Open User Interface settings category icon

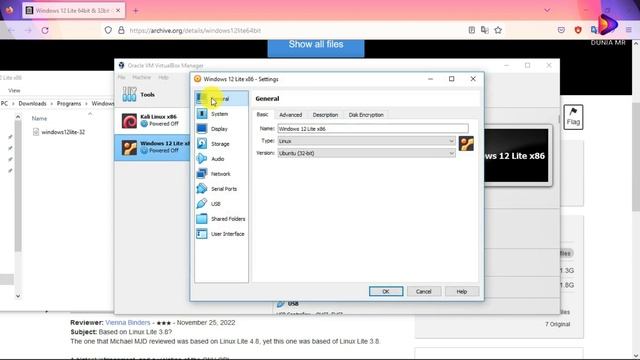pyautogui.click(x=202, y=233)
